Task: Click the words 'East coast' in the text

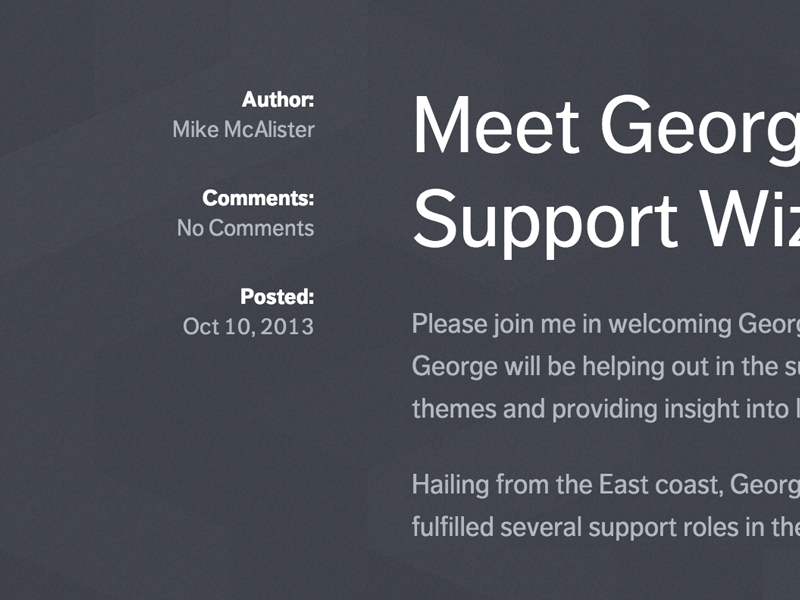Action: coord(661,485)
